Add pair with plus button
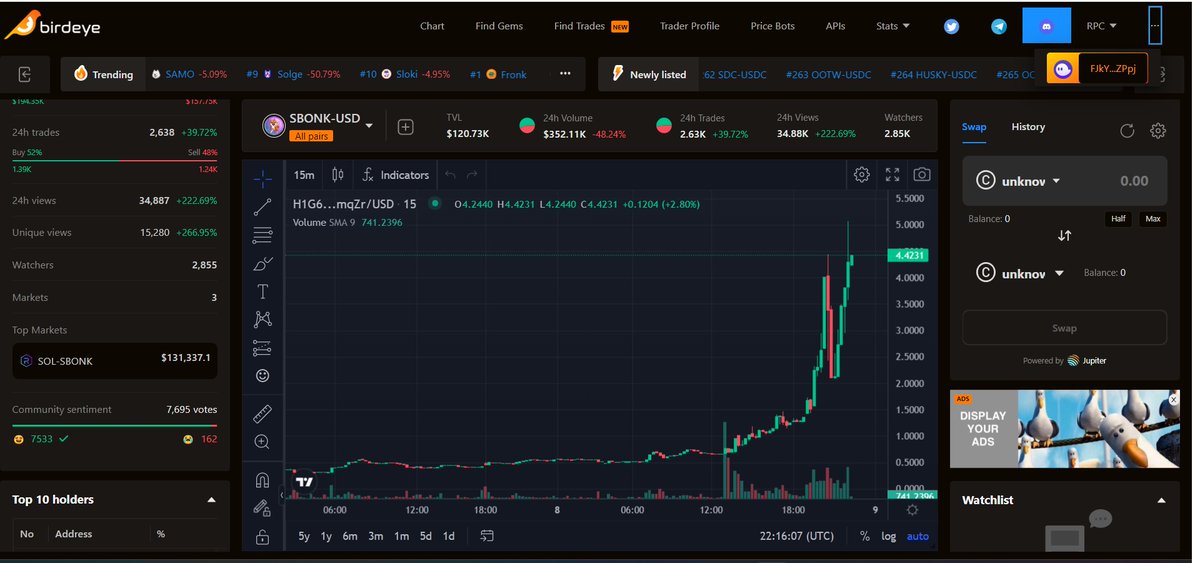This screenshot has height=563, width=1200. click(405, 127)
